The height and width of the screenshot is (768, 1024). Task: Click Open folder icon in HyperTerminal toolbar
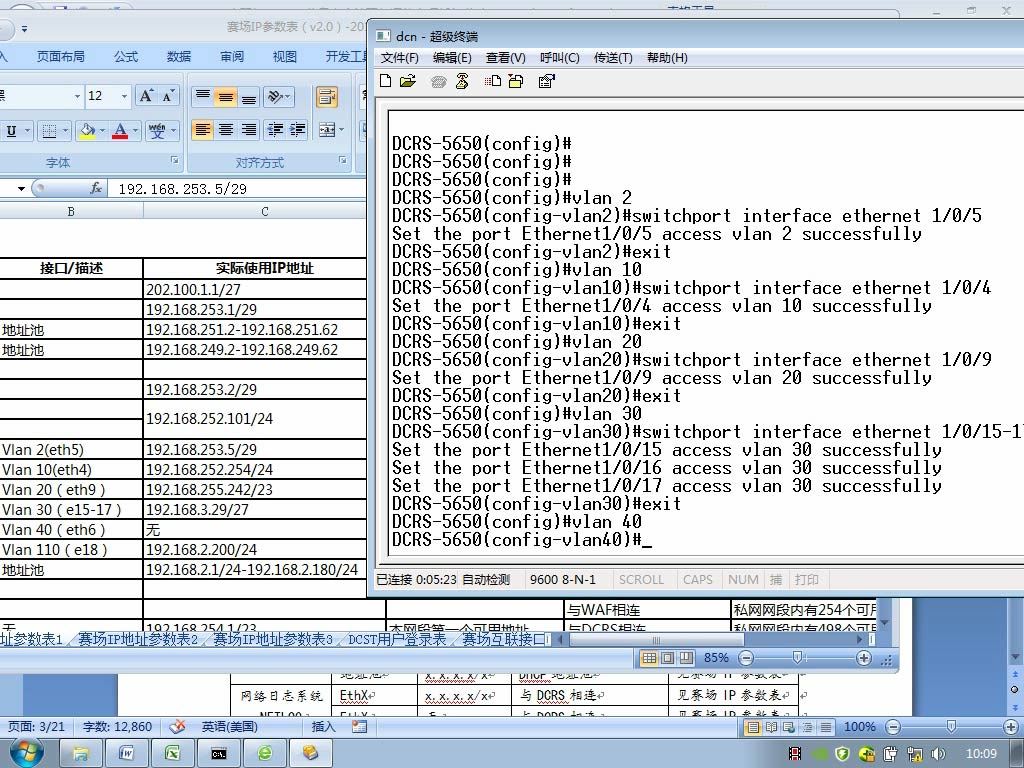pos(408,81)
